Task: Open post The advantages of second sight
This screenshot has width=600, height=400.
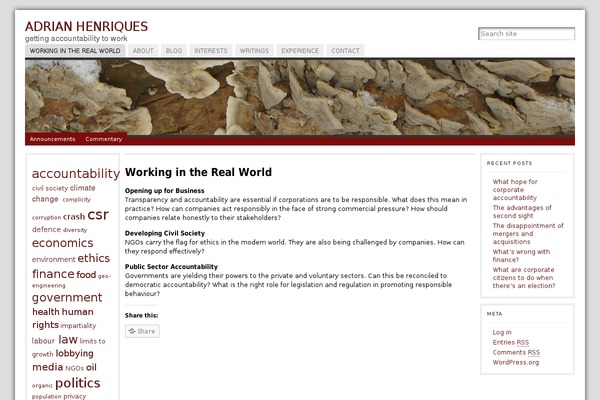Action: [x=522, y=212]
